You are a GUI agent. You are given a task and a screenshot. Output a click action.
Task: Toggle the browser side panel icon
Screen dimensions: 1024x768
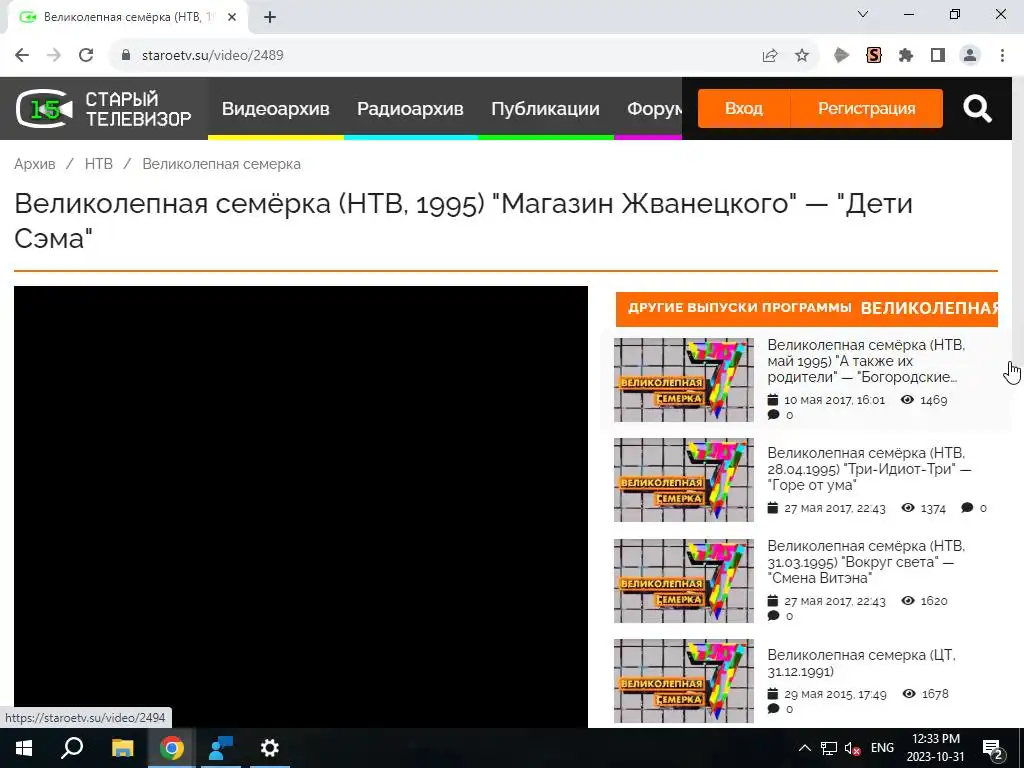tap(938, 56)
